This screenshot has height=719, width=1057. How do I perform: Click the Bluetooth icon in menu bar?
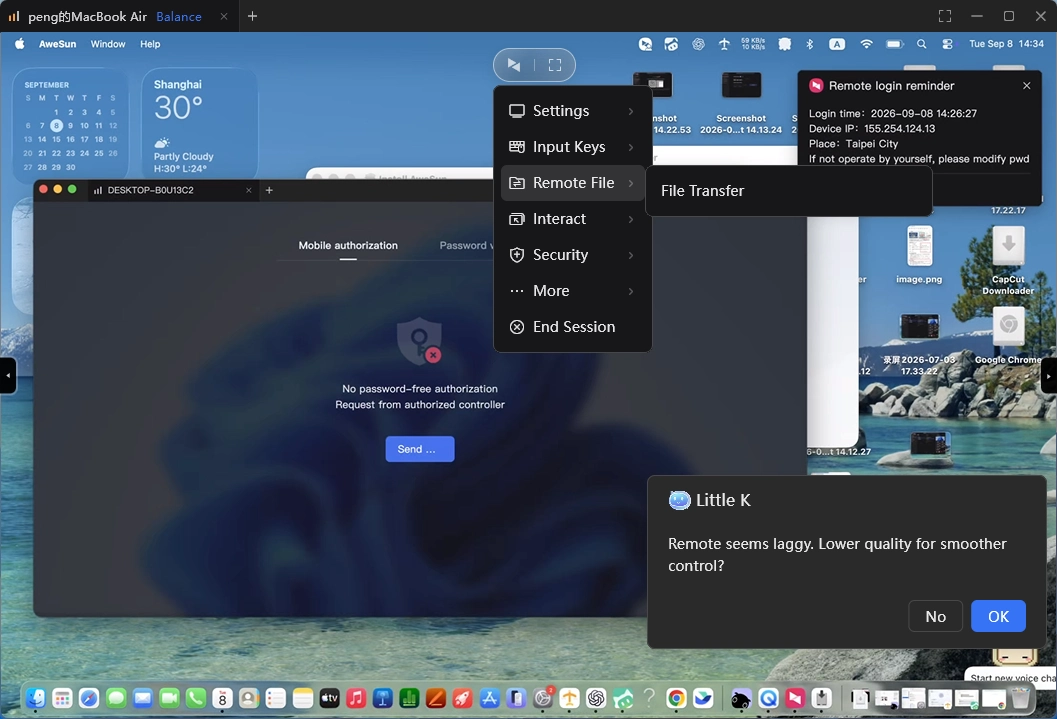(x=810, y=44)
